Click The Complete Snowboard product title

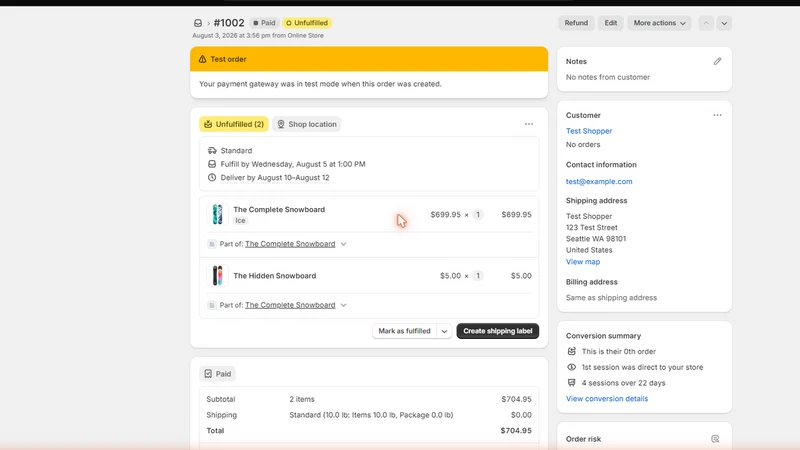279,210
